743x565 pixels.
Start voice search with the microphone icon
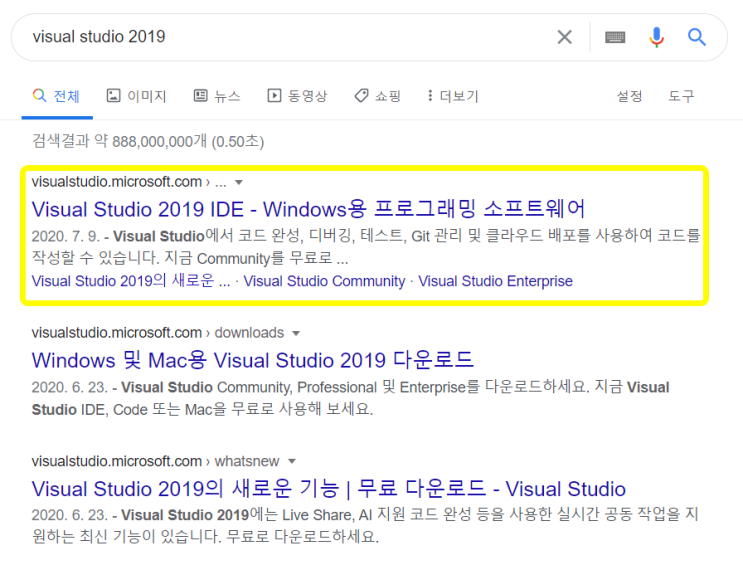pos(656,37)
